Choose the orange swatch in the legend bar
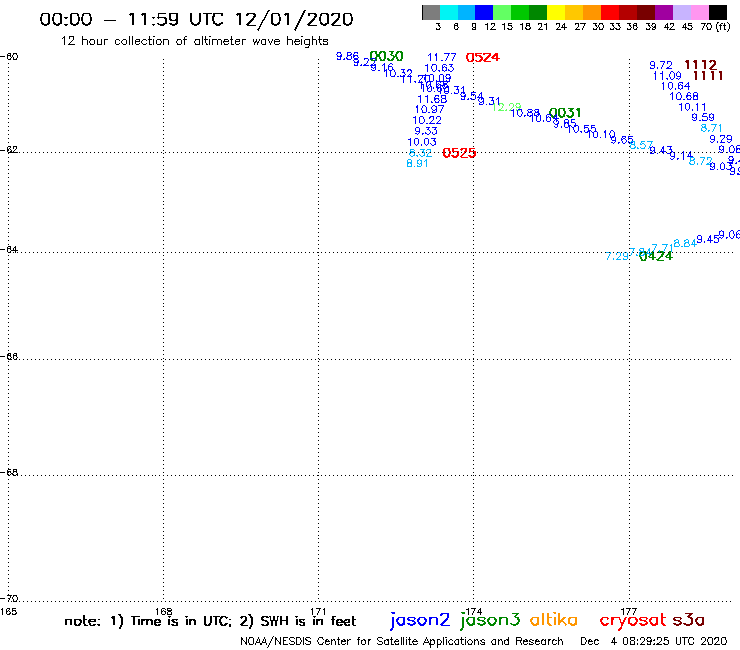 pos(592,12)
